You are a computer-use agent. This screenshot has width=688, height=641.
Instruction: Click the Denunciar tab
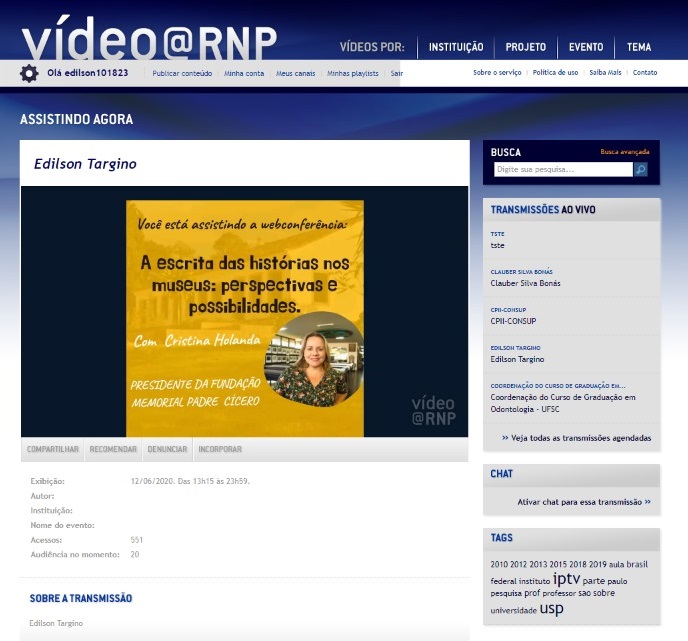point(167,450)
